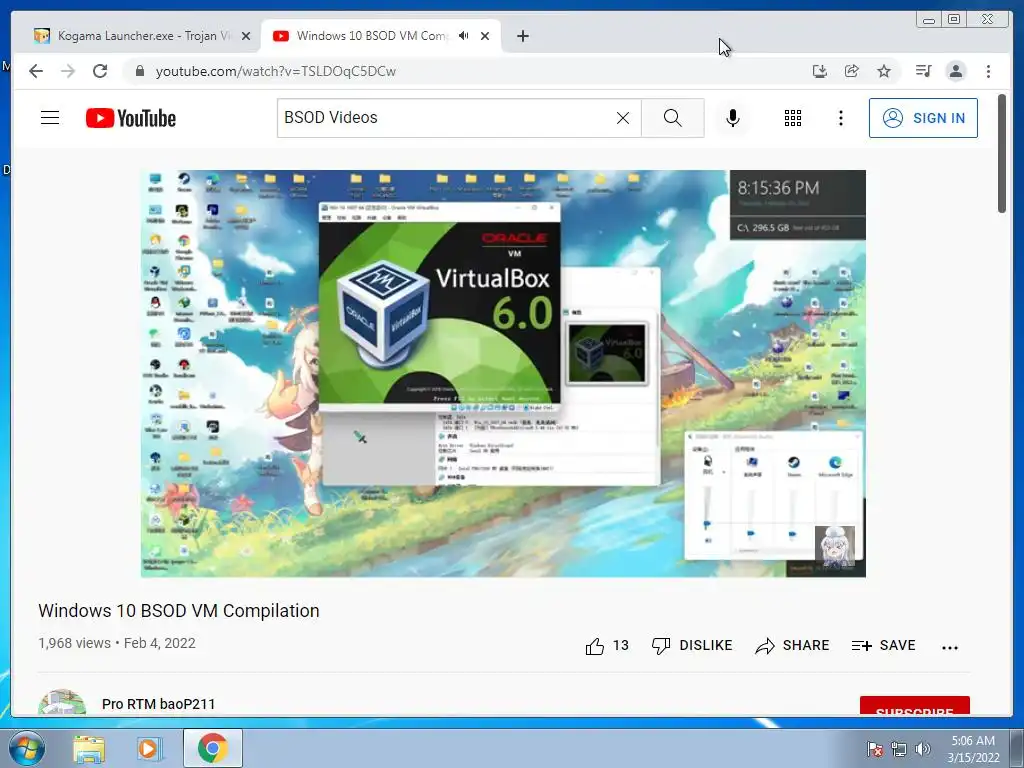Search with voice microphone icon
This screenshot has height=768, width=1024.
click(x=733, y=118)
